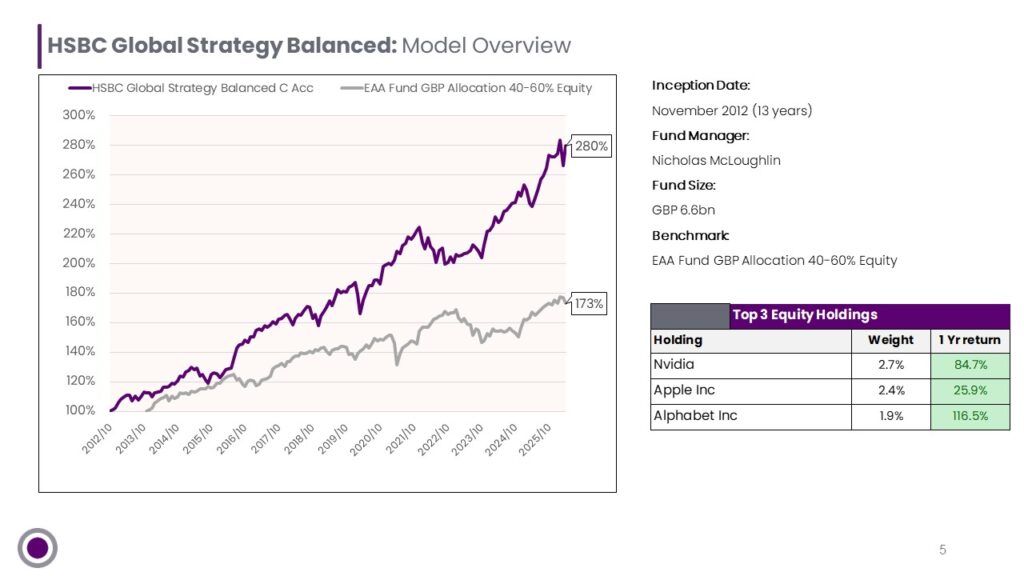The height and width of the screenshot is (576, 1024).
Task: Click the 2020/10 x-axis label
Action: [x=366, y=439]
